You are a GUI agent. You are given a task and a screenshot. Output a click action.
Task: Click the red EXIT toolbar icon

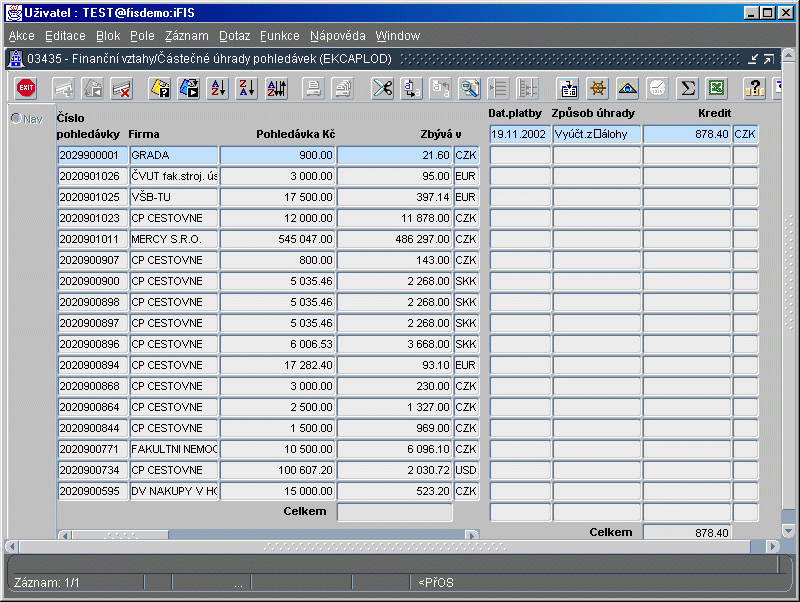point(27,88)
